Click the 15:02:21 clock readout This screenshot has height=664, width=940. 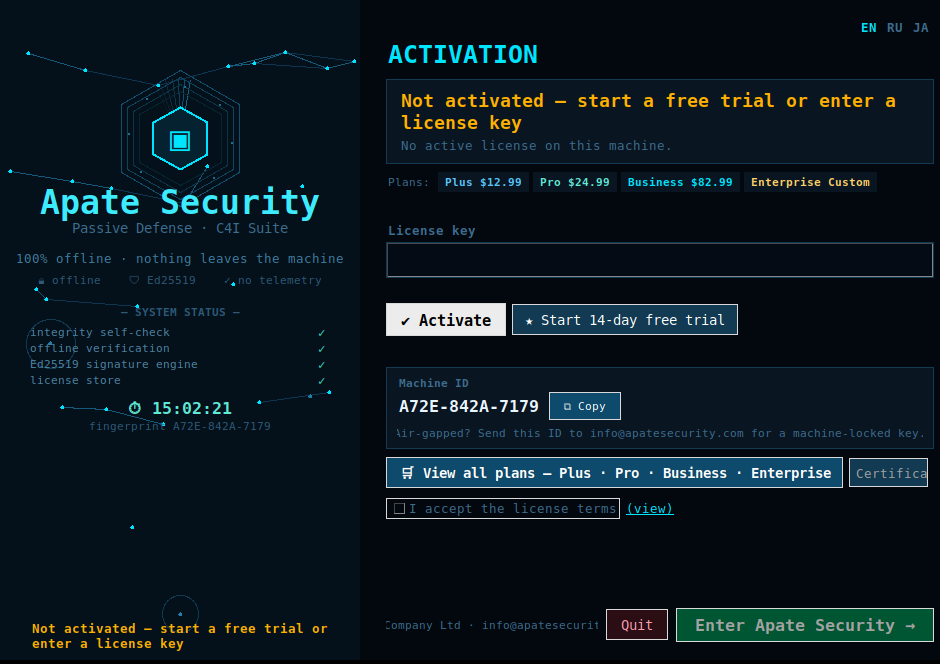192,408
